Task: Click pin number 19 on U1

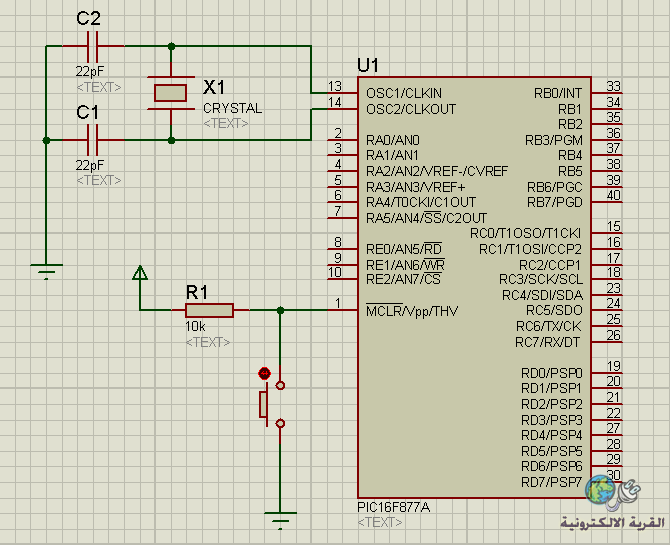Action: (613, 366)
